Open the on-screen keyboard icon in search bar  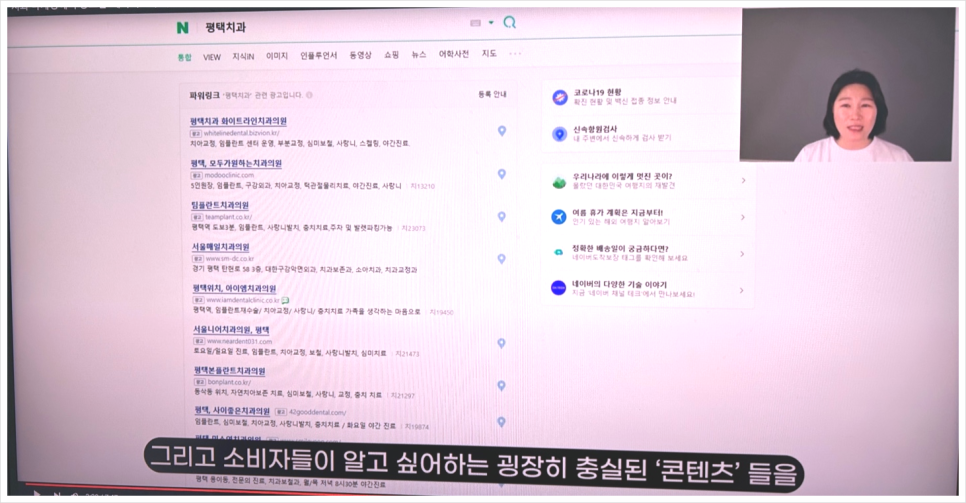pos(476,22)
